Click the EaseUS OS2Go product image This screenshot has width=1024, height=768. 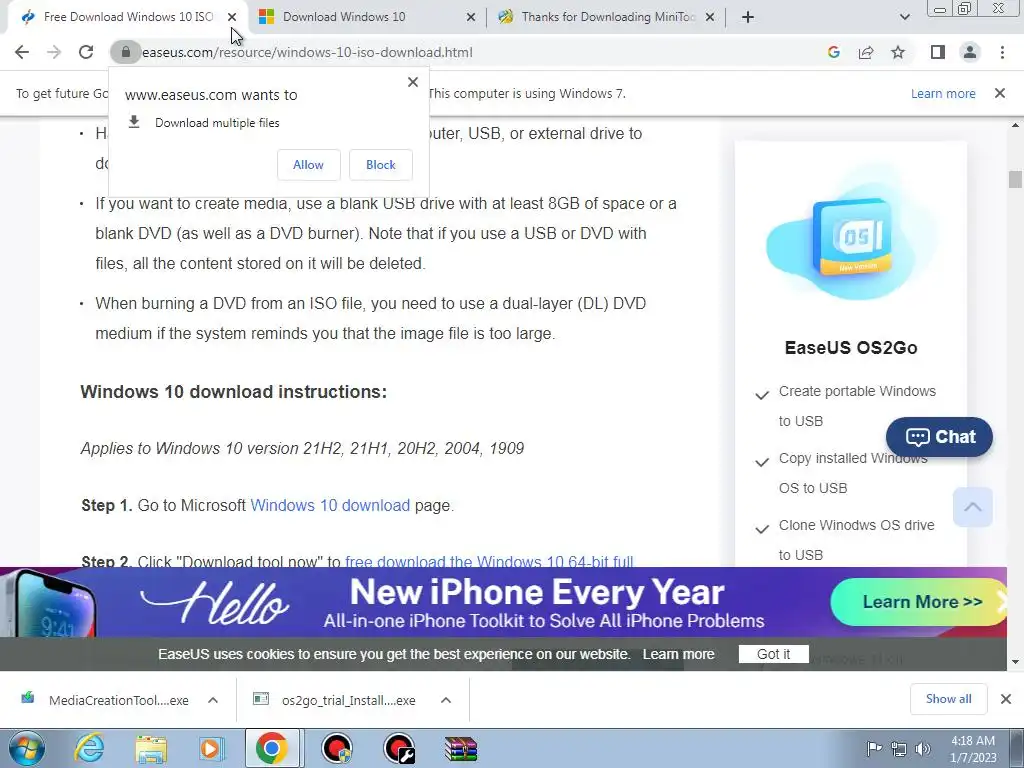[851, 235]
